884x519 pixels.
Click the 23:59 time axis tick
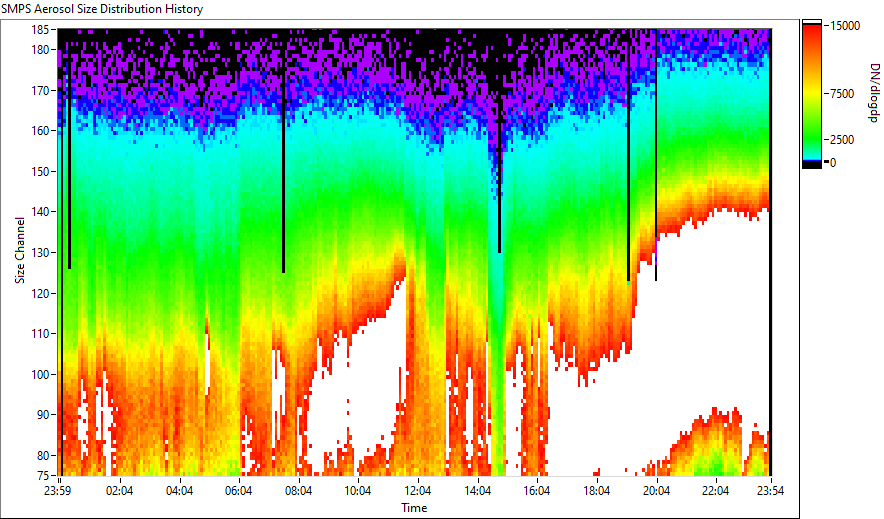(x=58, y=491)
